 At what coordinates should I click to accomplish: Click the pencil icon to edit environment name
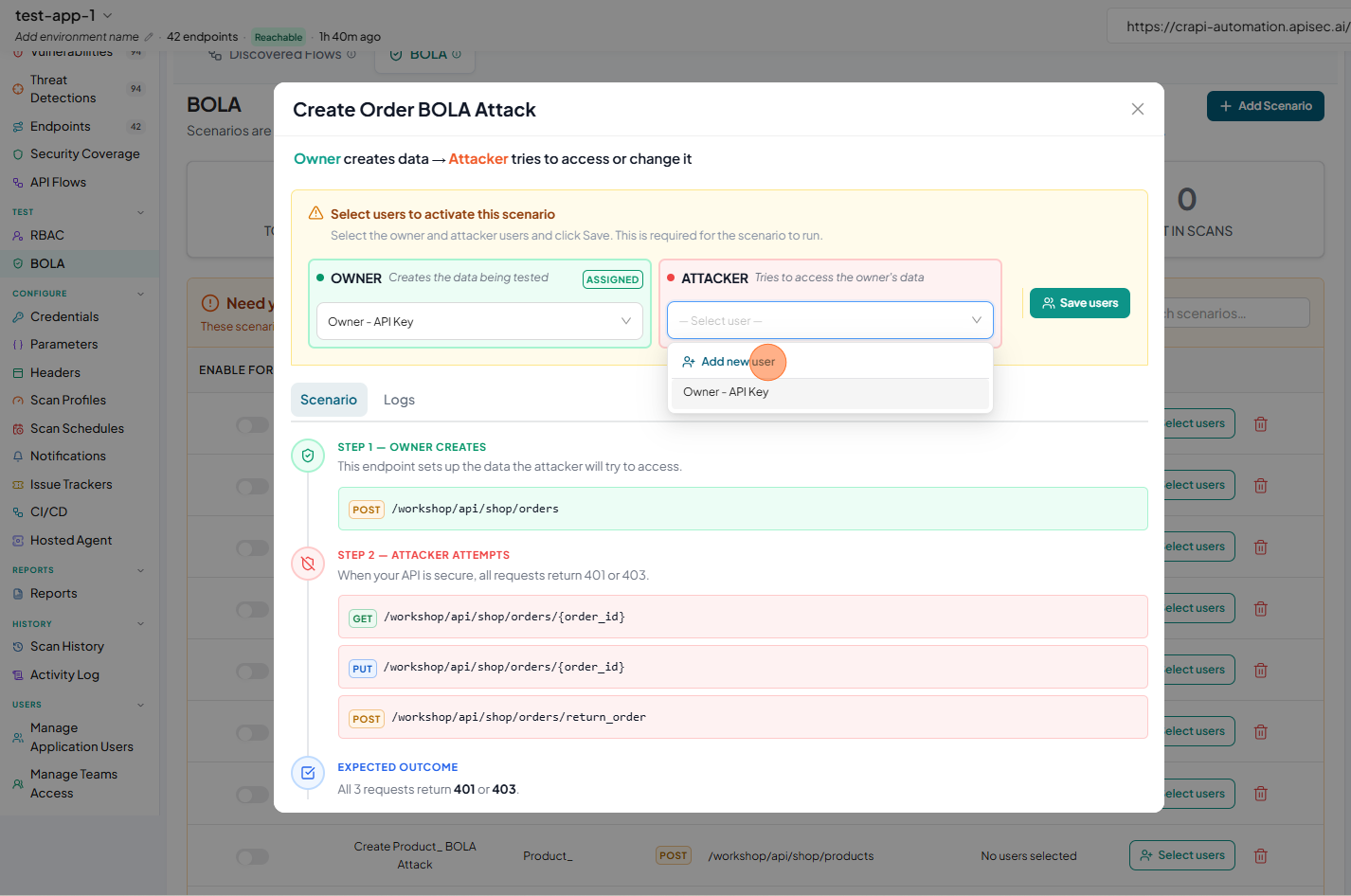pos(149,37)
